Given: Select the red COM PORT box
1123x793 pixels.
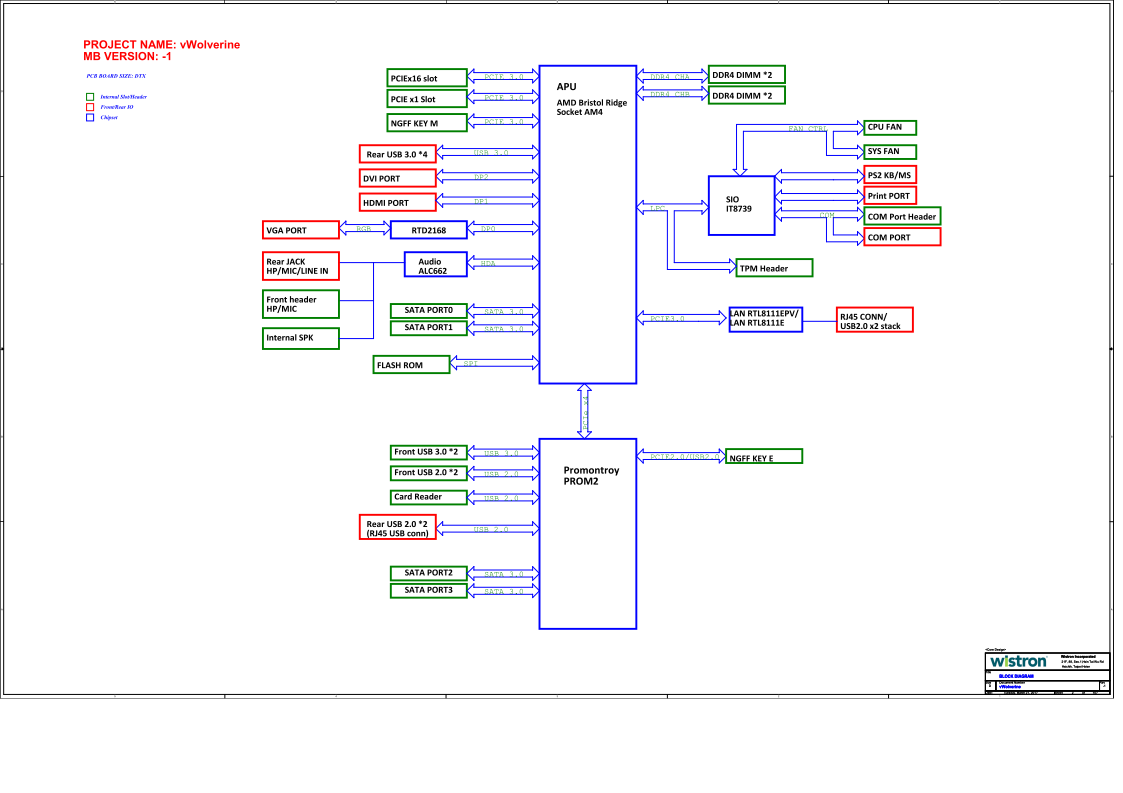Looking at the screenshot, I should pyautogui.click(x=902, y=237).
